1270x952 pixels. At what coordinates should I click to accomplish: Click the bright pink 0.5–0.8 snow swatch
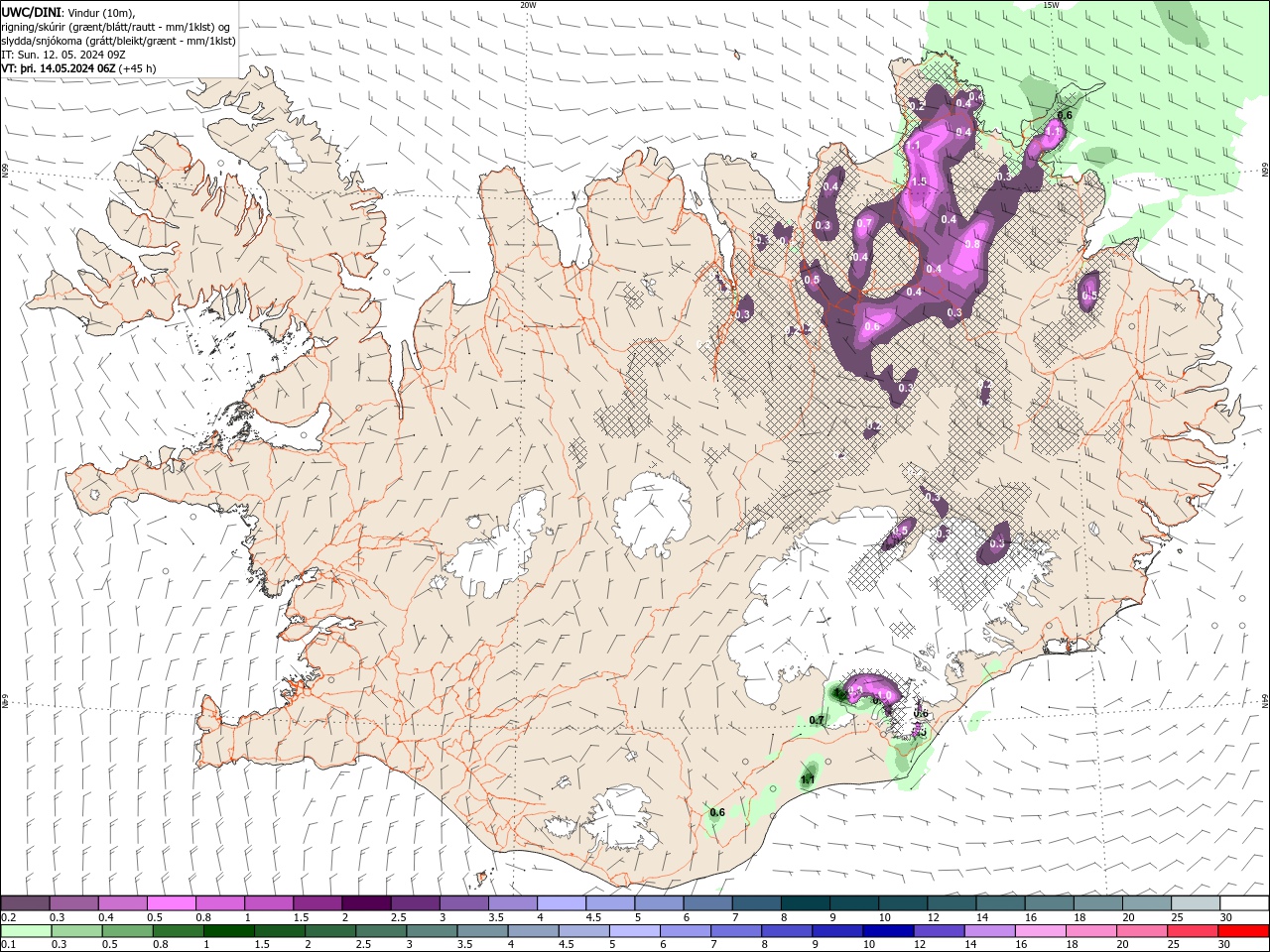pos(171,902)
